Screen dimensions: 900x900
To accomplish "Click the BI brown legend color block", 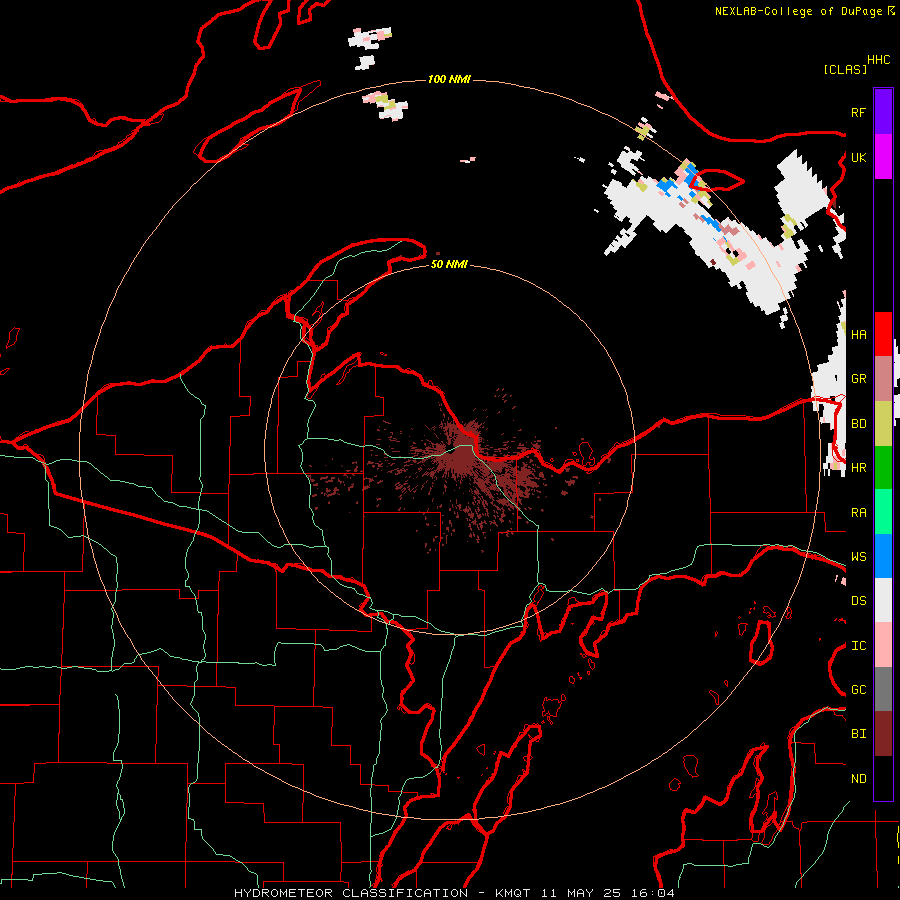I will pos(883,734).
